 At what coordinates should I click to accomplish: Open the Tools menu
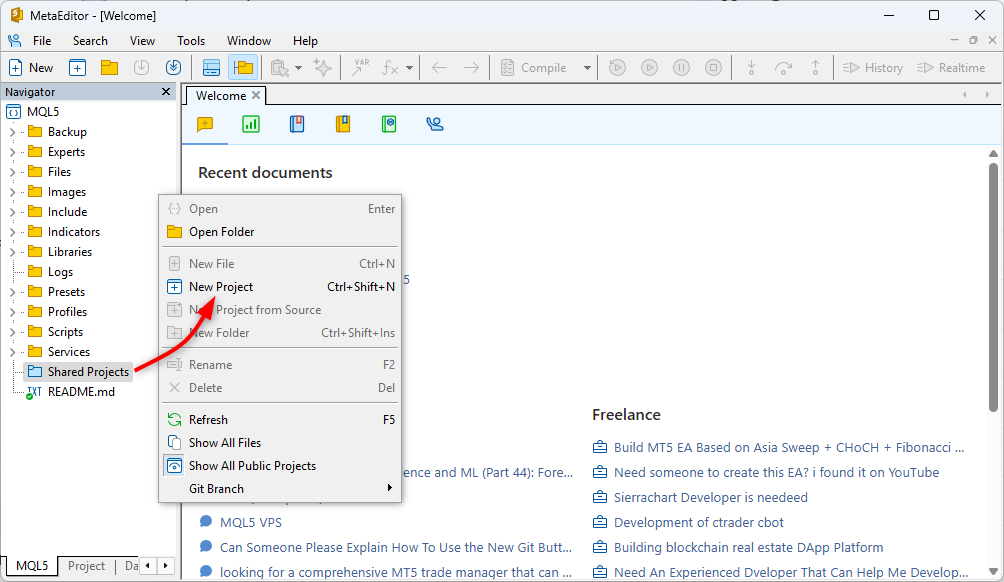(191, 41)
